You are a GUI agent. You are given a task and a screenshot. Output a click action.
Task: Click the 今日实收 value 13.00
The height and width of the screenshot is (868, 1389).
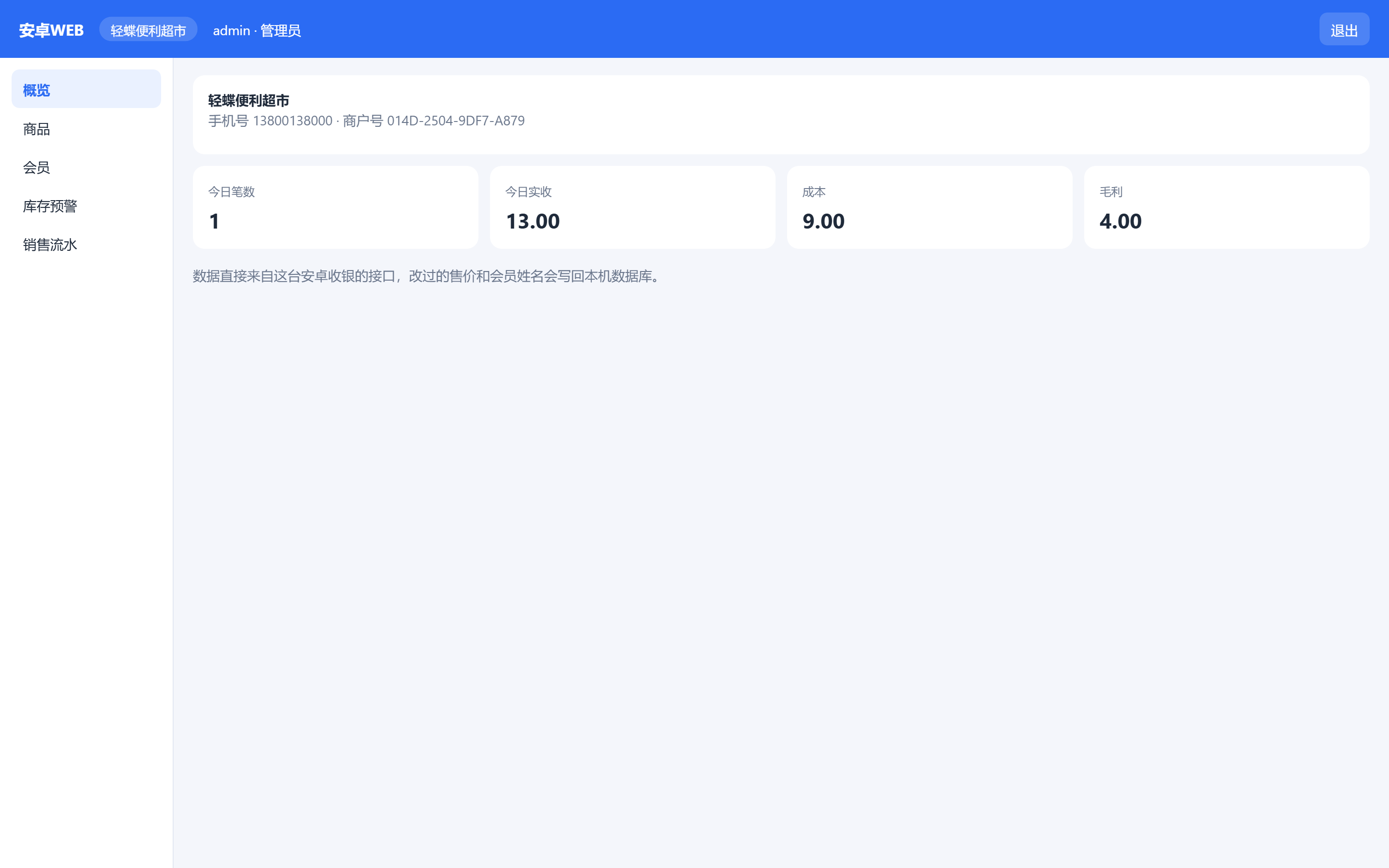[x=532, y=222]
